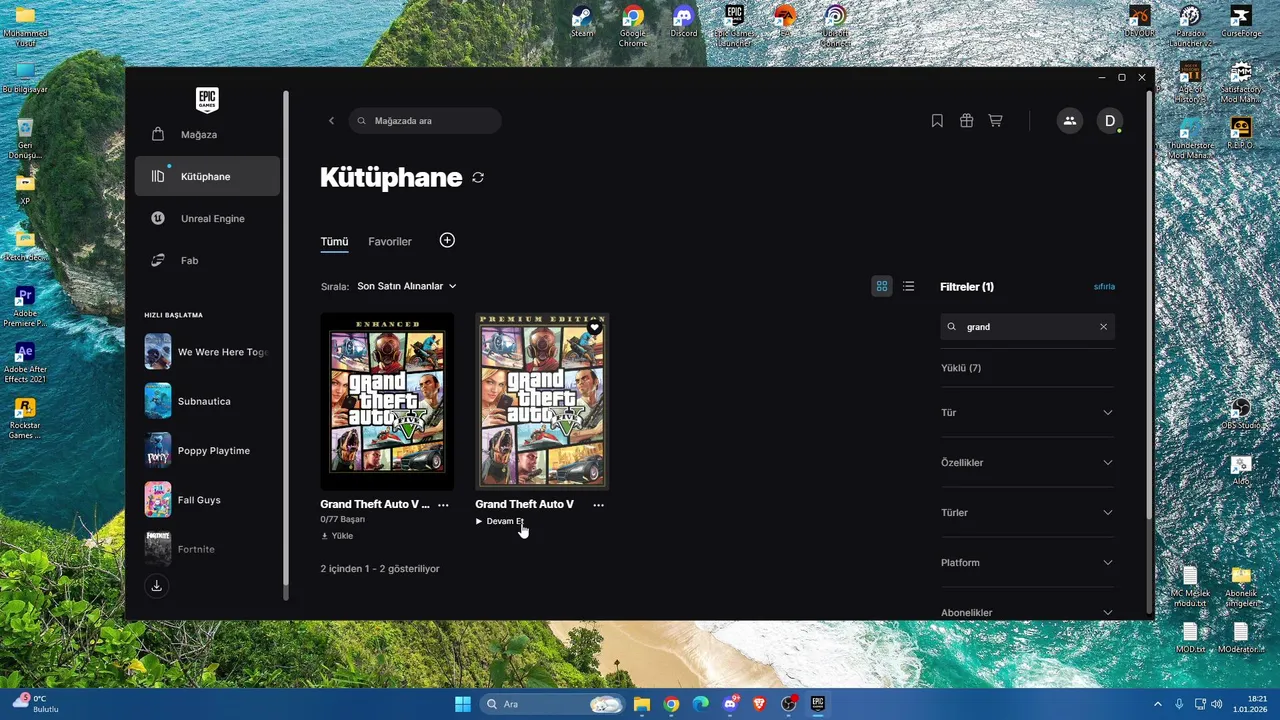
Task: Select the Yüklü (7) filter
Action: 961,368
